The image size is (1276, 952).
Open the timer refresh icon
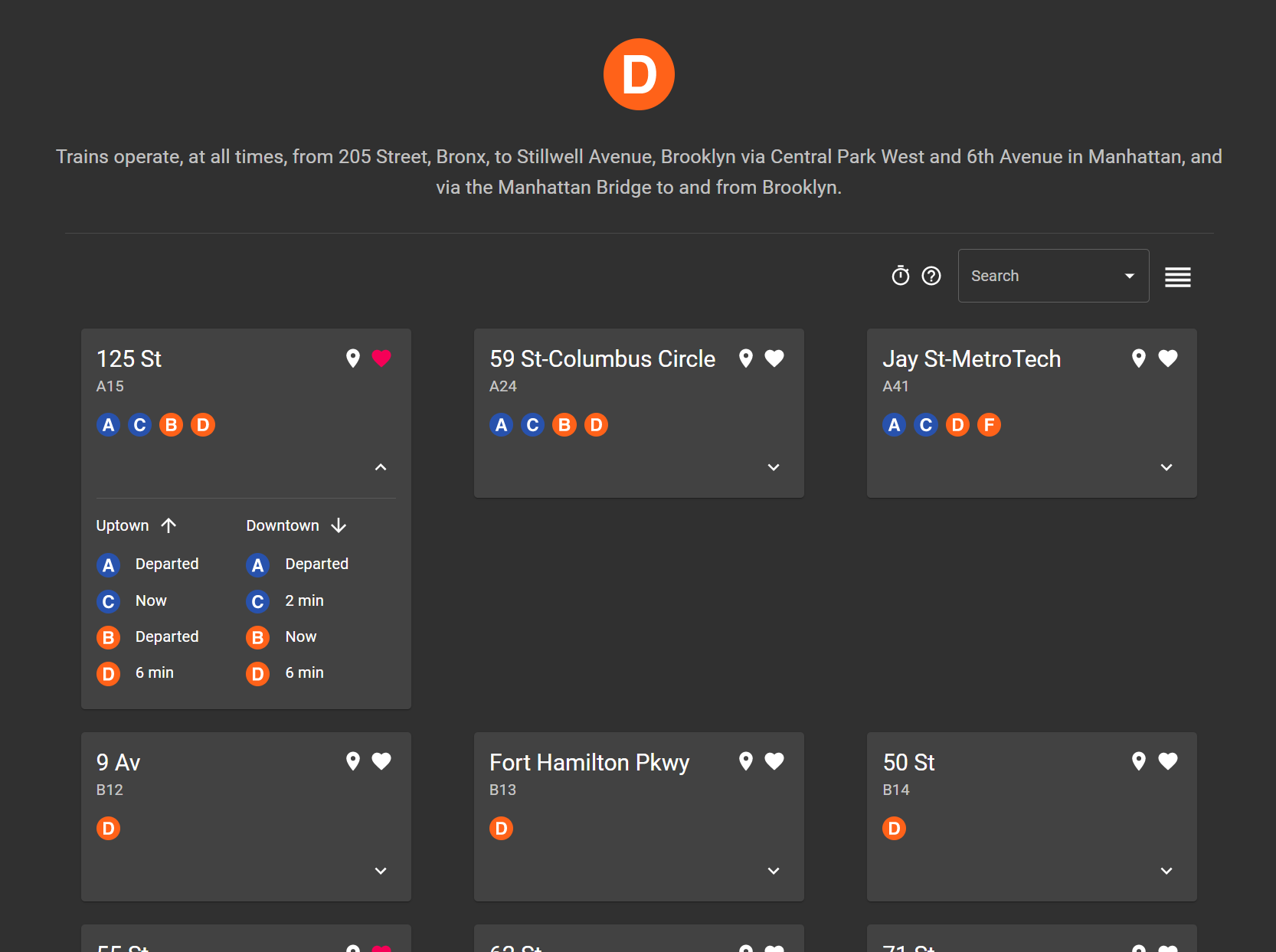point(901,276)
